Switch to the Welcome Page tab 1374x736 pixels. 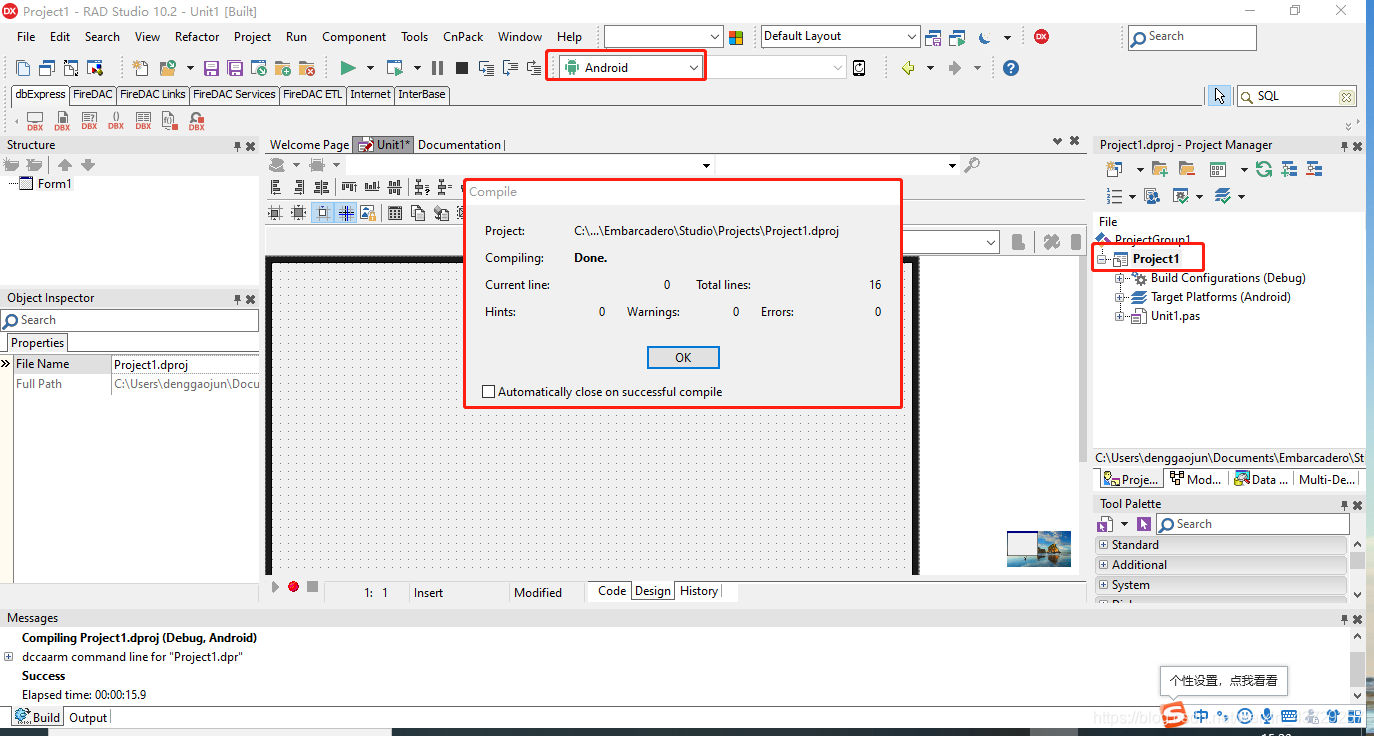tap(309, 145)
